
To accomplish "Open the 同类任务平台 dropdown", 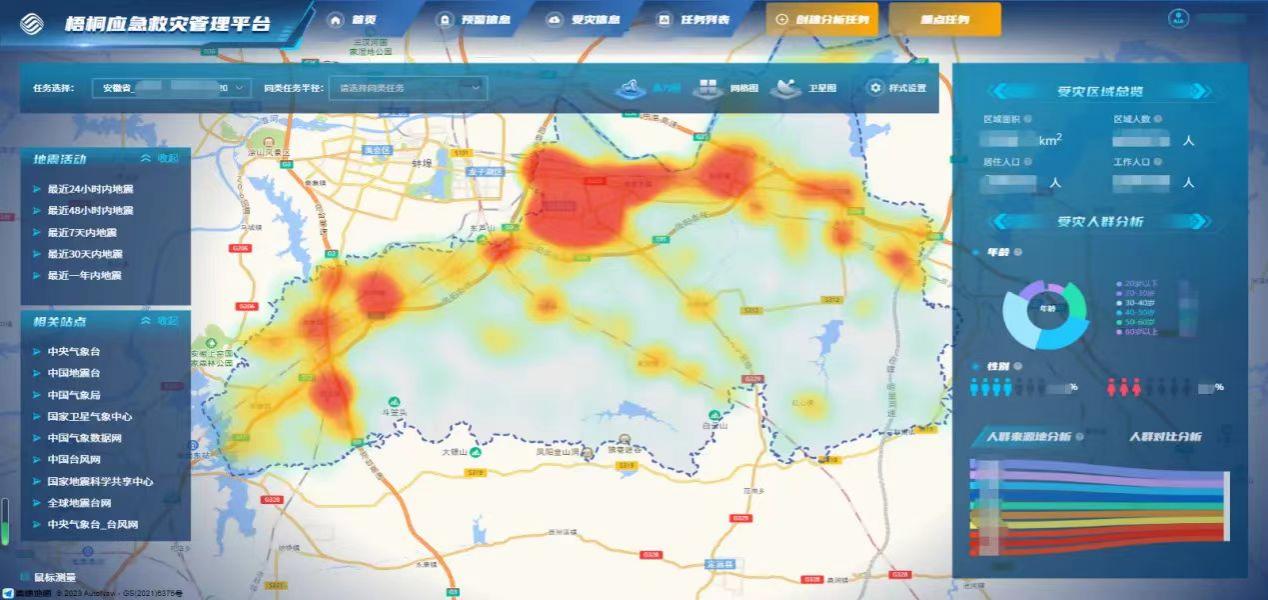I will pyautogui.click(x=408, y=88).
